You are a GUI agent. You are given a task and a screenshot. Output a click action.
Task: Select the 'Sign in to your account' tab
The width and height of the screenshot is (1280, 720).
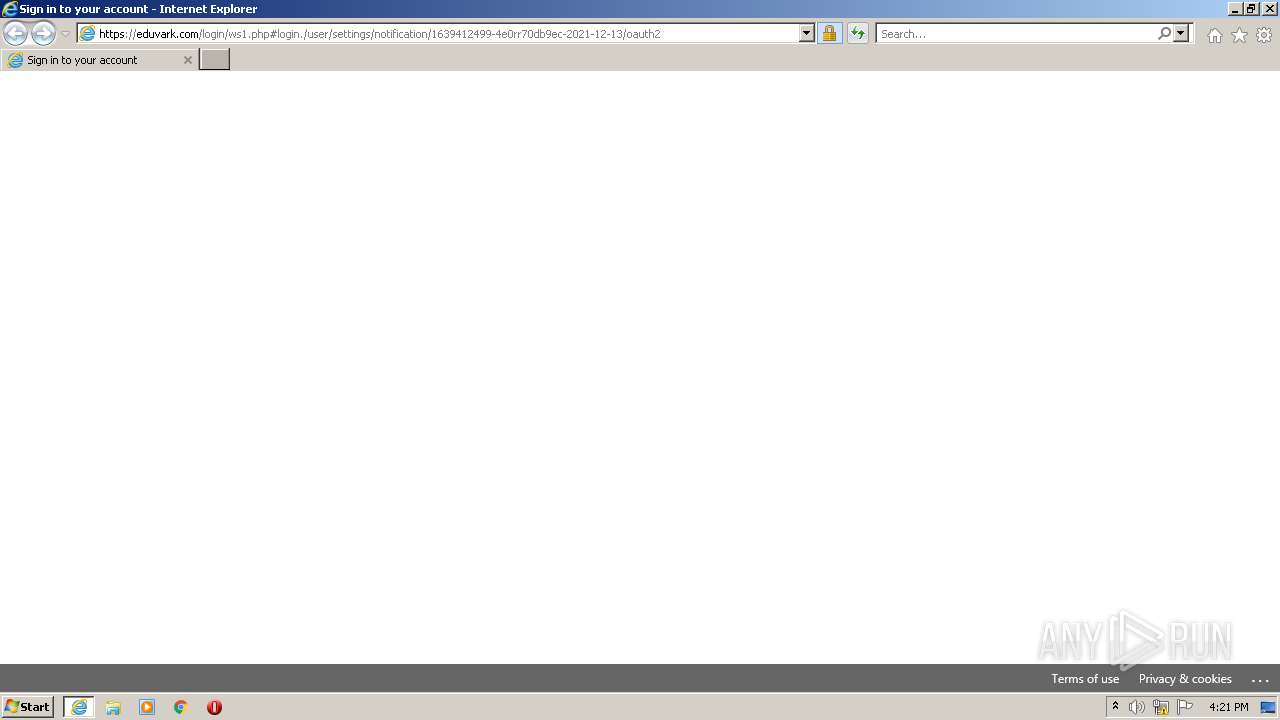point(98,60)
